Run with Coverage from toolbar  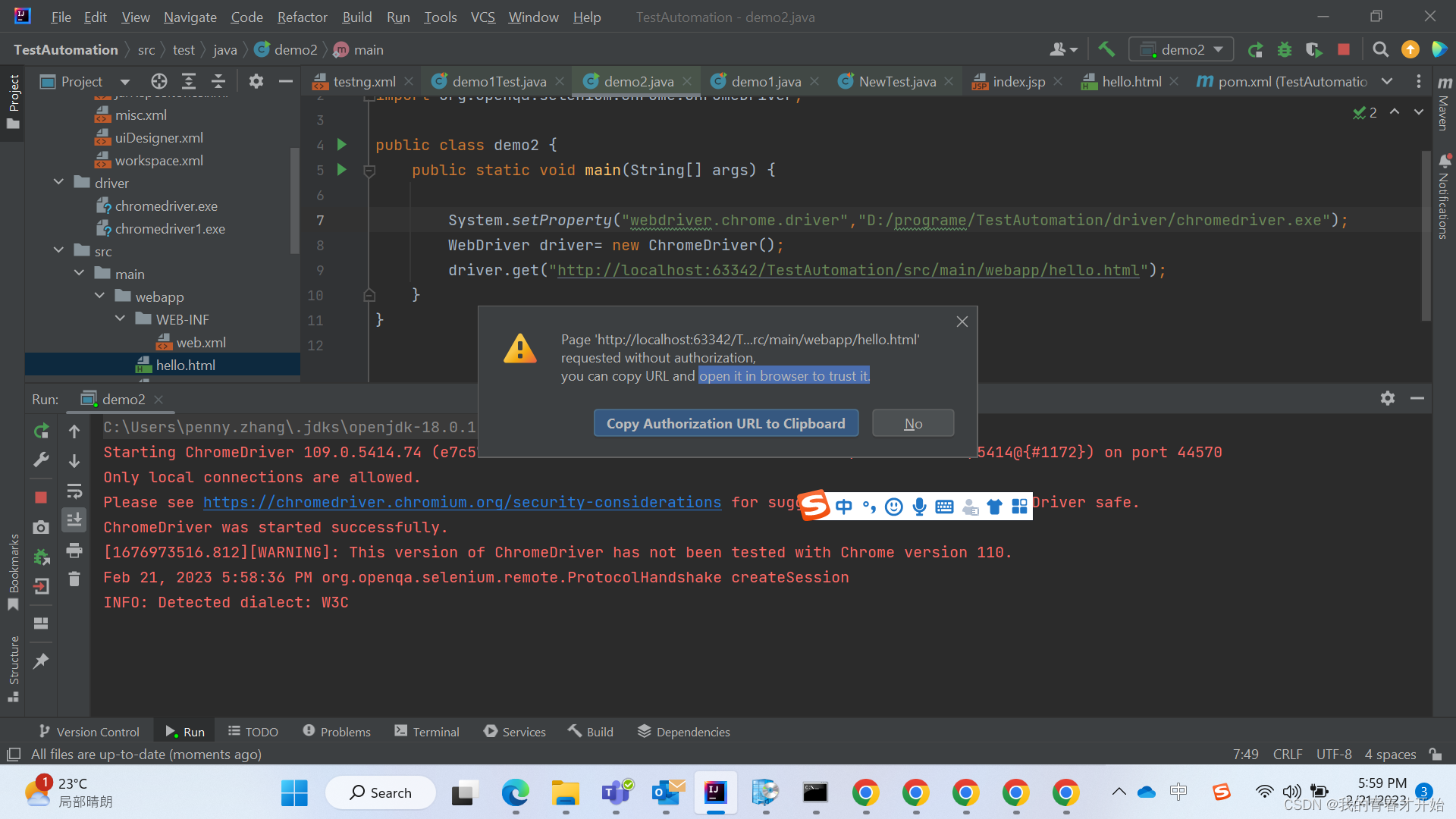coord(1314,49)
